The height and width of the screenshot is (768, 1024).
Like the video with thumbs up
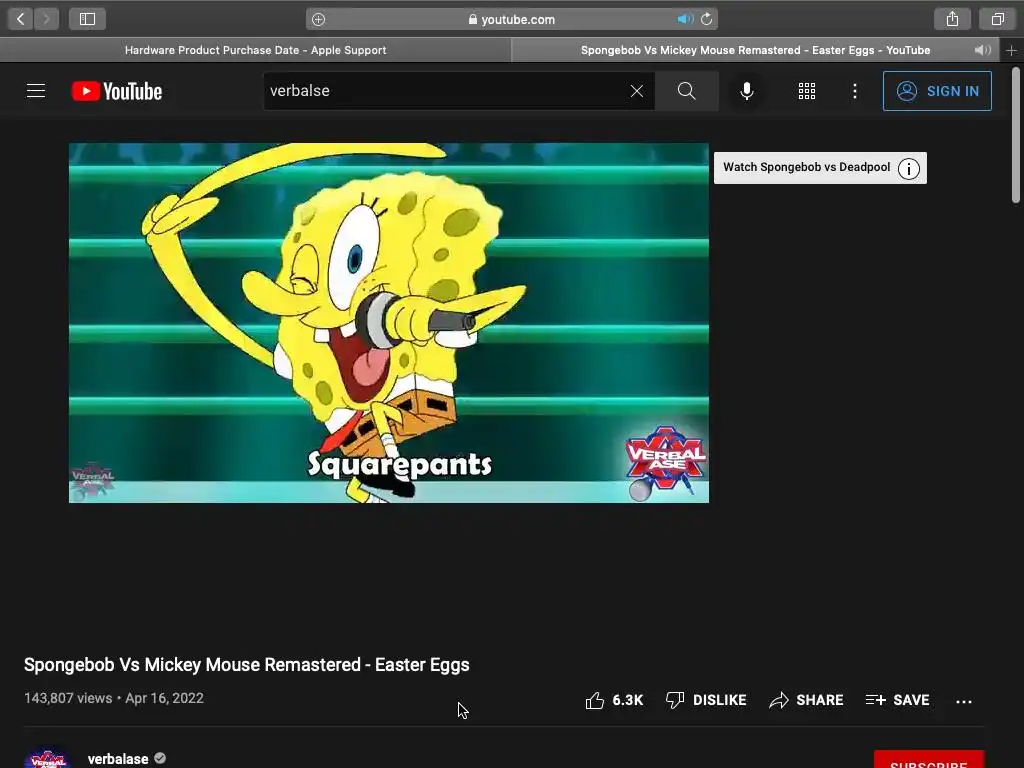point(614,700)
